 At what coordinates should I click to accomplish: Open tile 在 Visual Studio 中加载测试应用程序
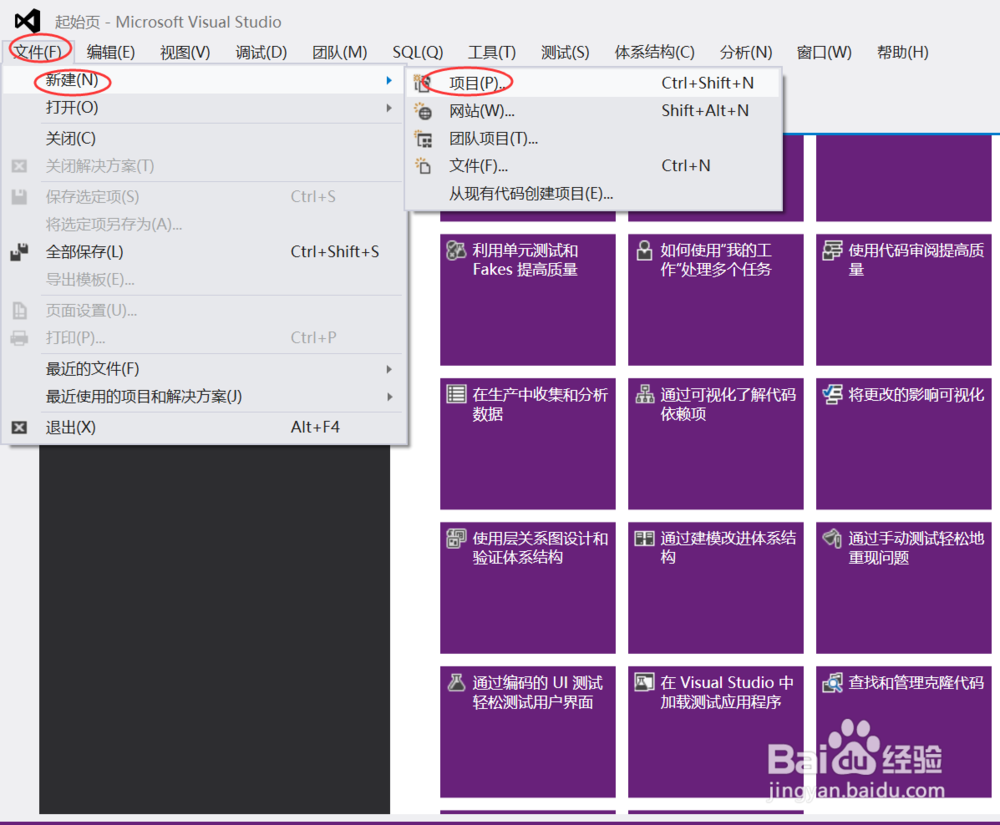716,732
